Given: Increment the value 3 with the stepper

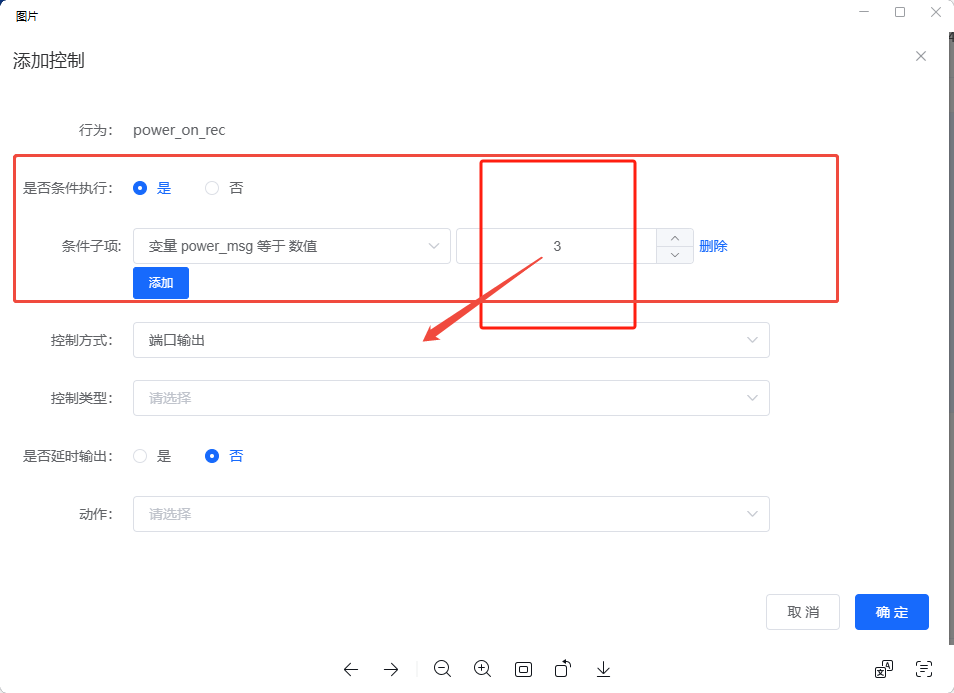Looking at the screenshot, I should coord(674,238).
